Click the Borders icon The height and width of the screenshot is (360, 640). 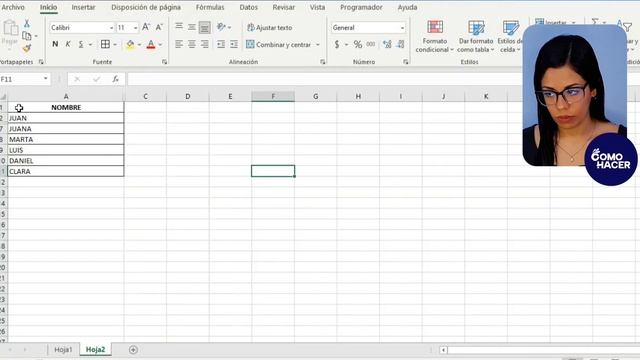105,44
